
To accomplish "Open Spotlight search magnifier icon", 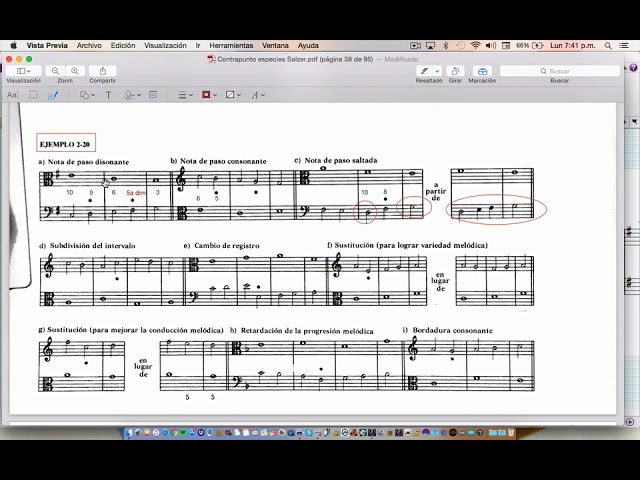I will 608,46.
